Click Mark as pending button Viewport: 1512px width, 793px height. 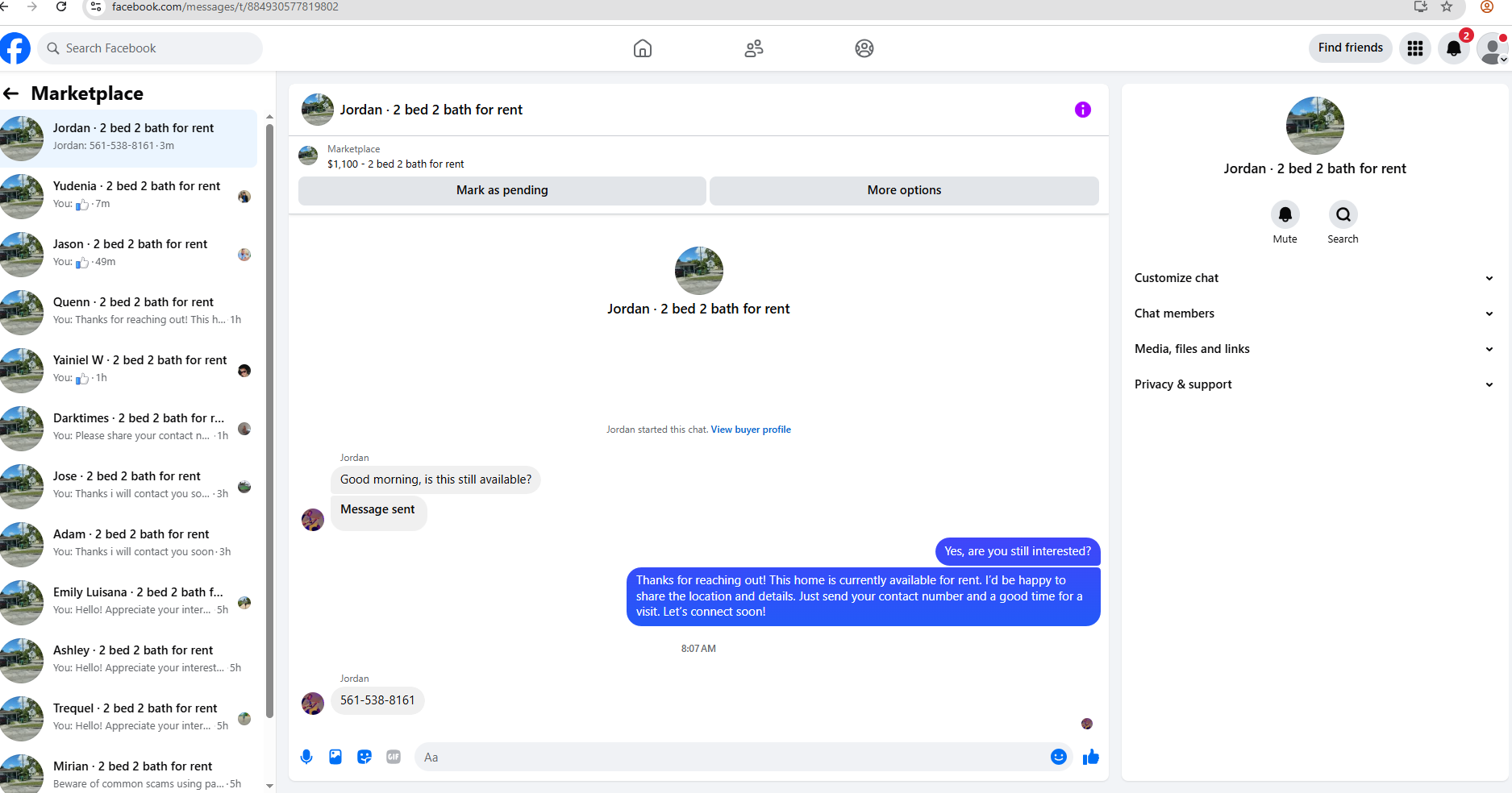click(x=502, y=190)
